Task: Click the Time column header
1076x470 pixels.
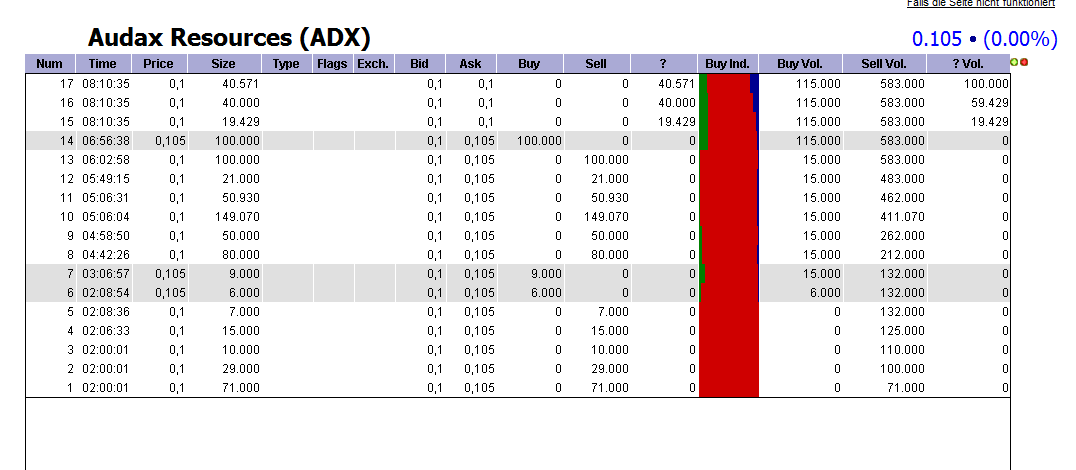Action: tap(103, 64)
